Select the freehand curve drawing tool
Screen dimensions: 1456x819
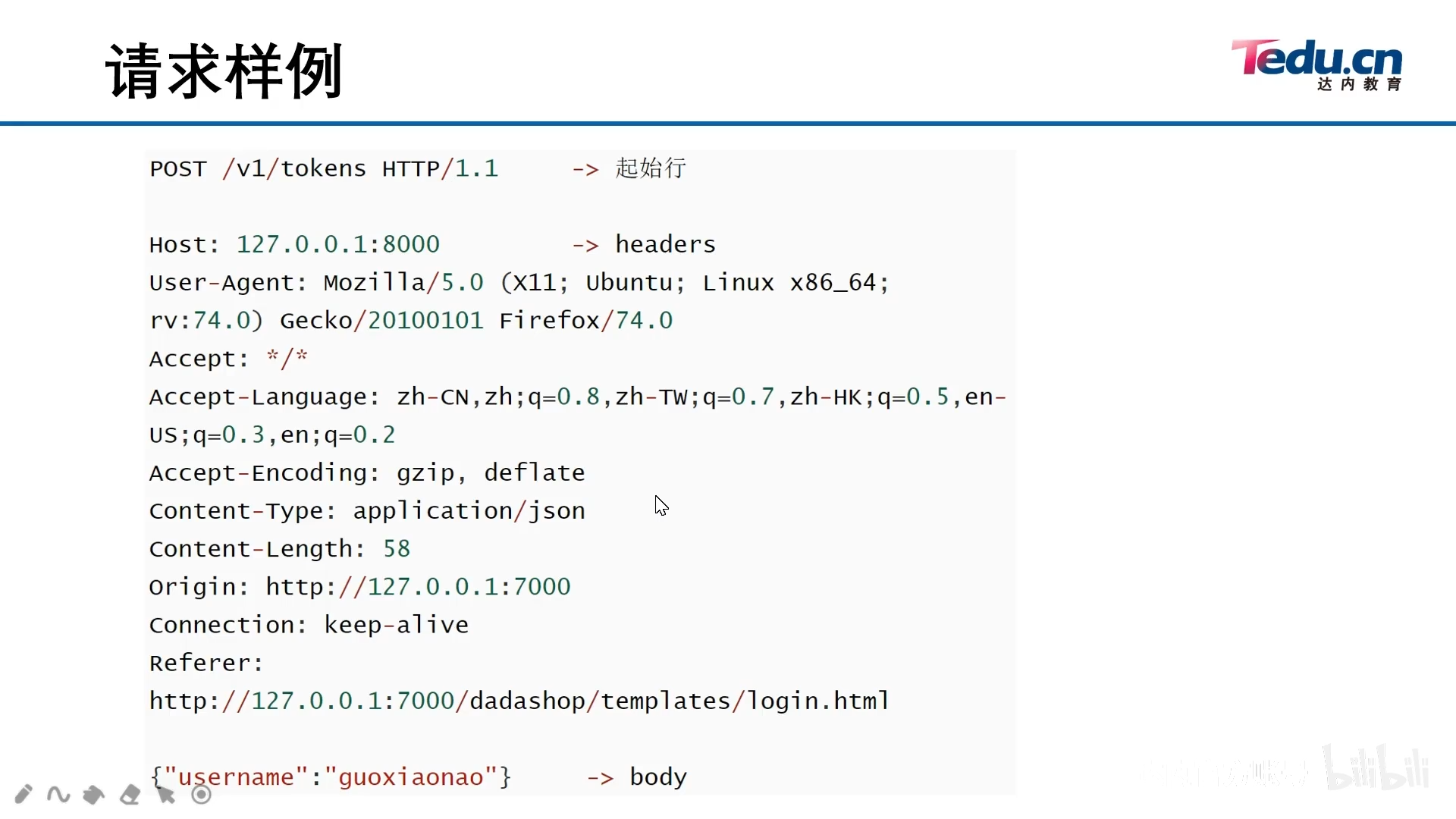click(58, 794)
